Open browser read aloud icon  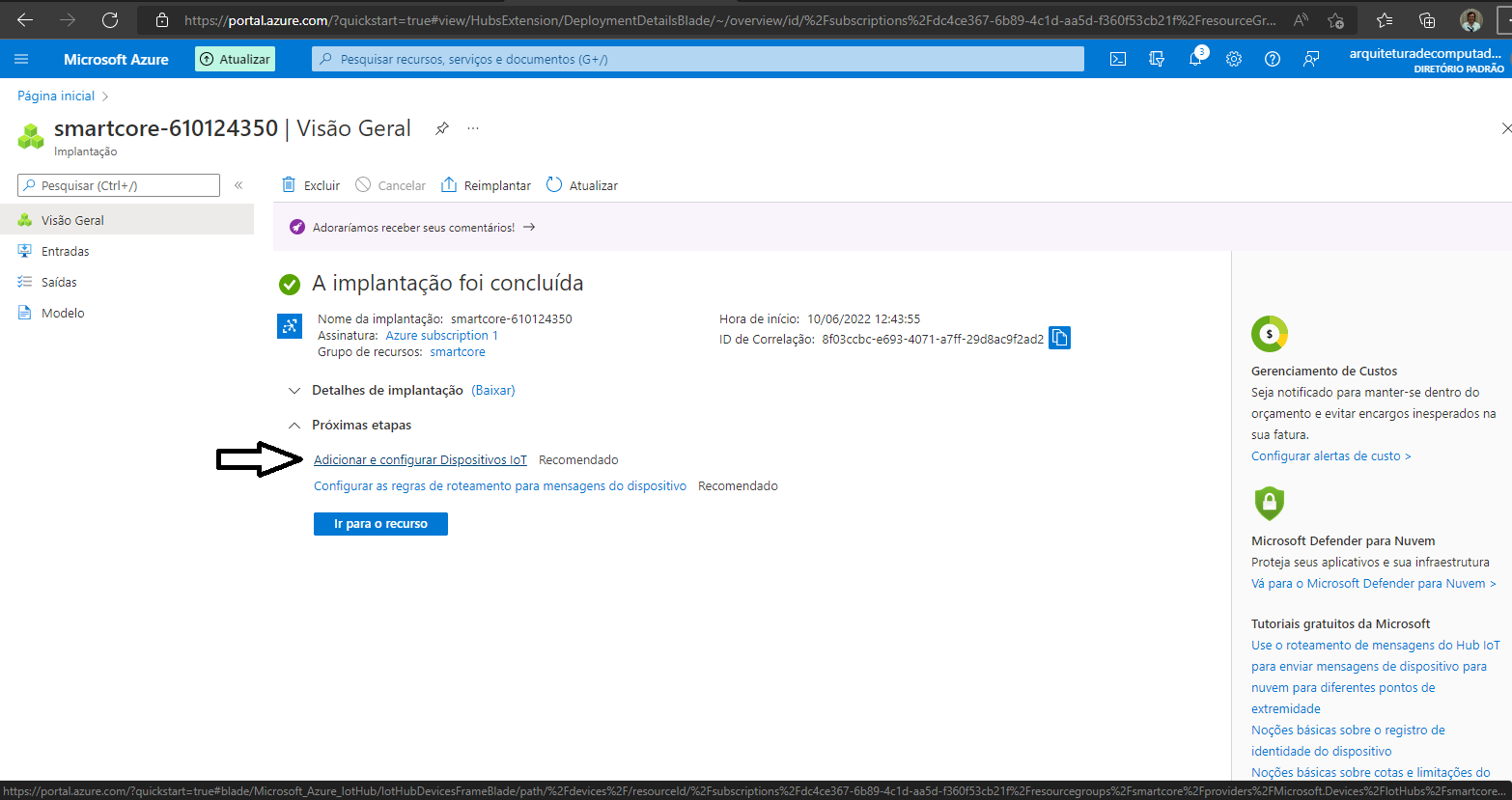[x=1302, y=19]
